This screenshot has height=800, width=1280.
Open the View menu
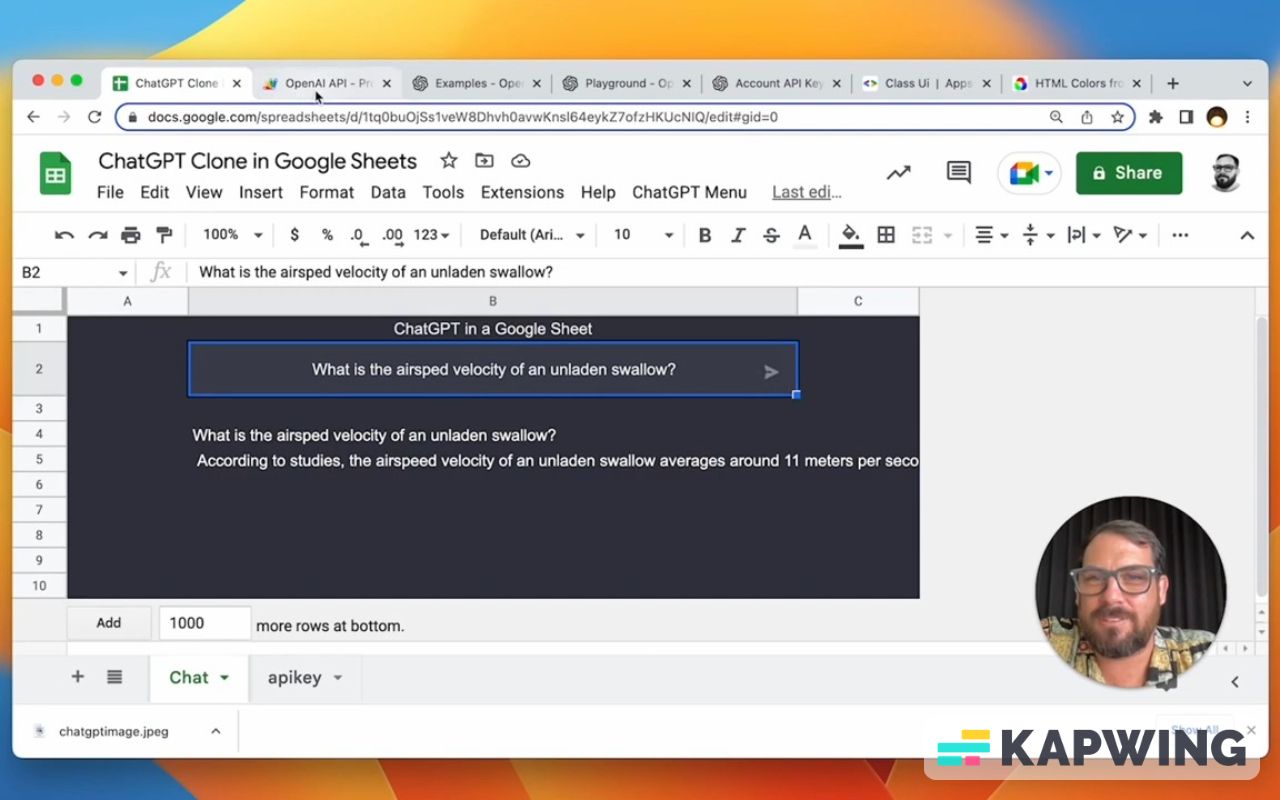pos(204,192)
